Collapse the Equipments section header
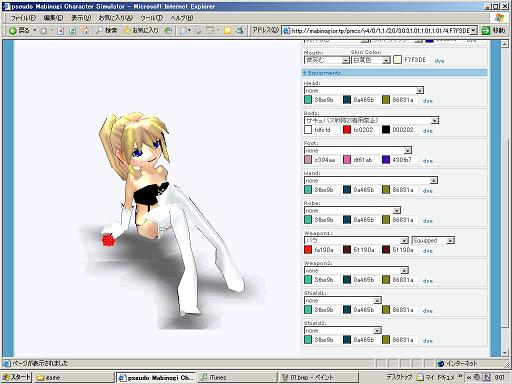 click(x=394, y=73)
